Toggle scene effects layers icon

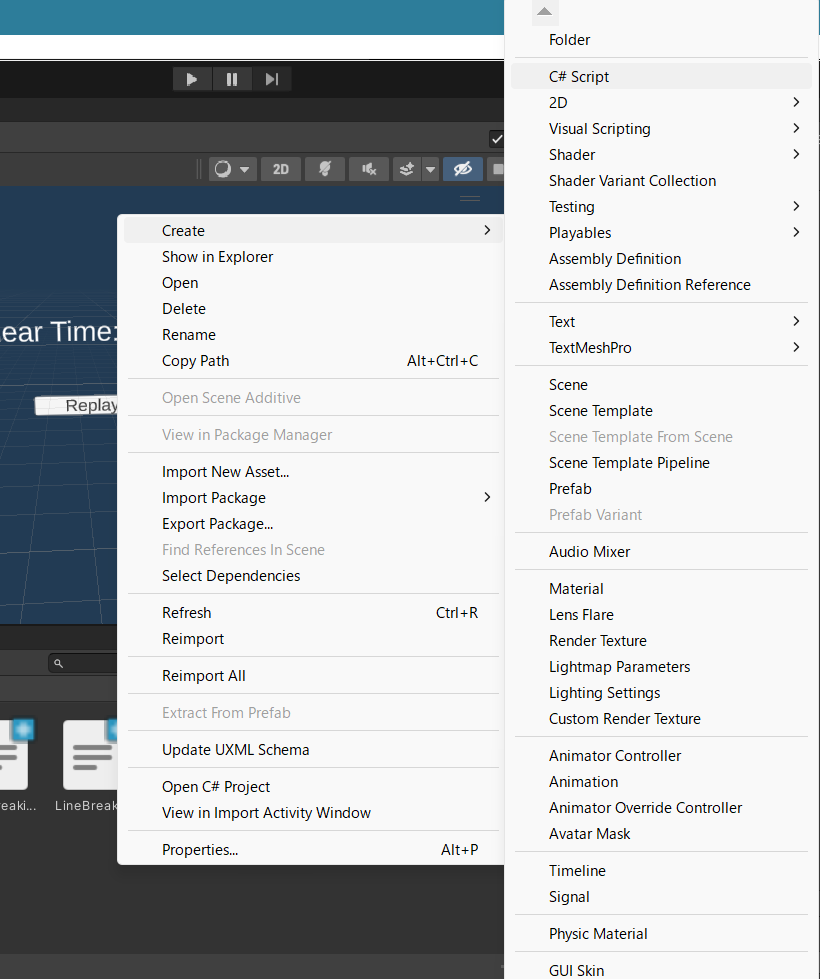point(406,169)
